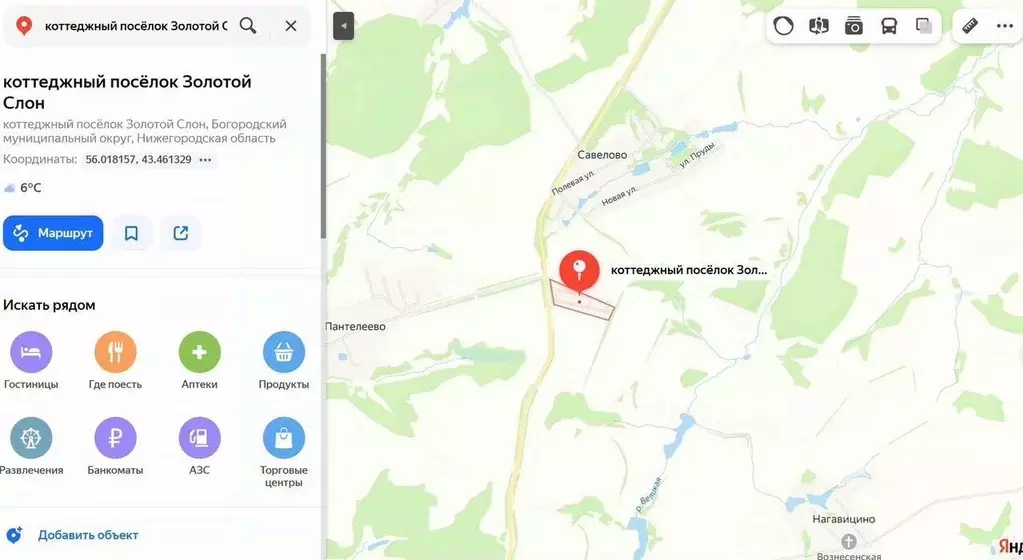Image resolution: width=1023 pixels, height=560 pixels.
Task: Save place with the bookmark icon
Action: click(131, 233)
